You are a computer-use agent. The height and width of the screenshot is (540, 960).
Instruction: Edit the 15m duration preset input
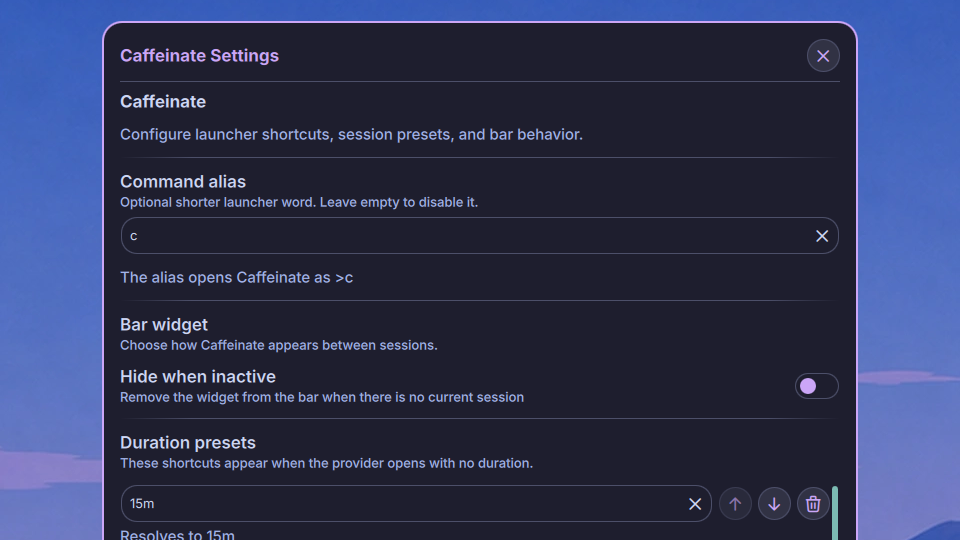pos(416,504)
